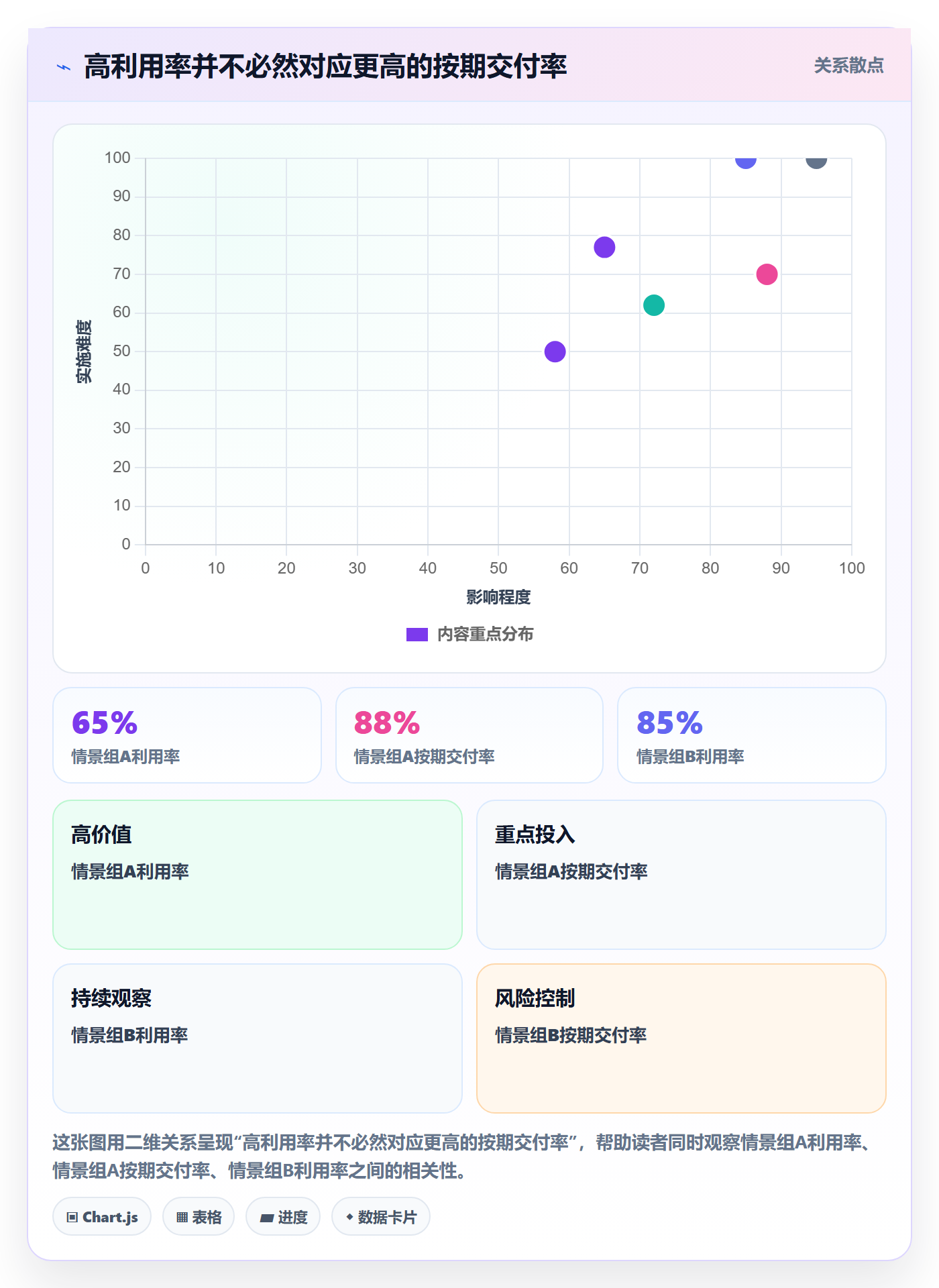Image resolution: width=939 pixels, height=1288 pixels.
Task: Click the y-axis title 实施难度
Action: pos(84,352)
